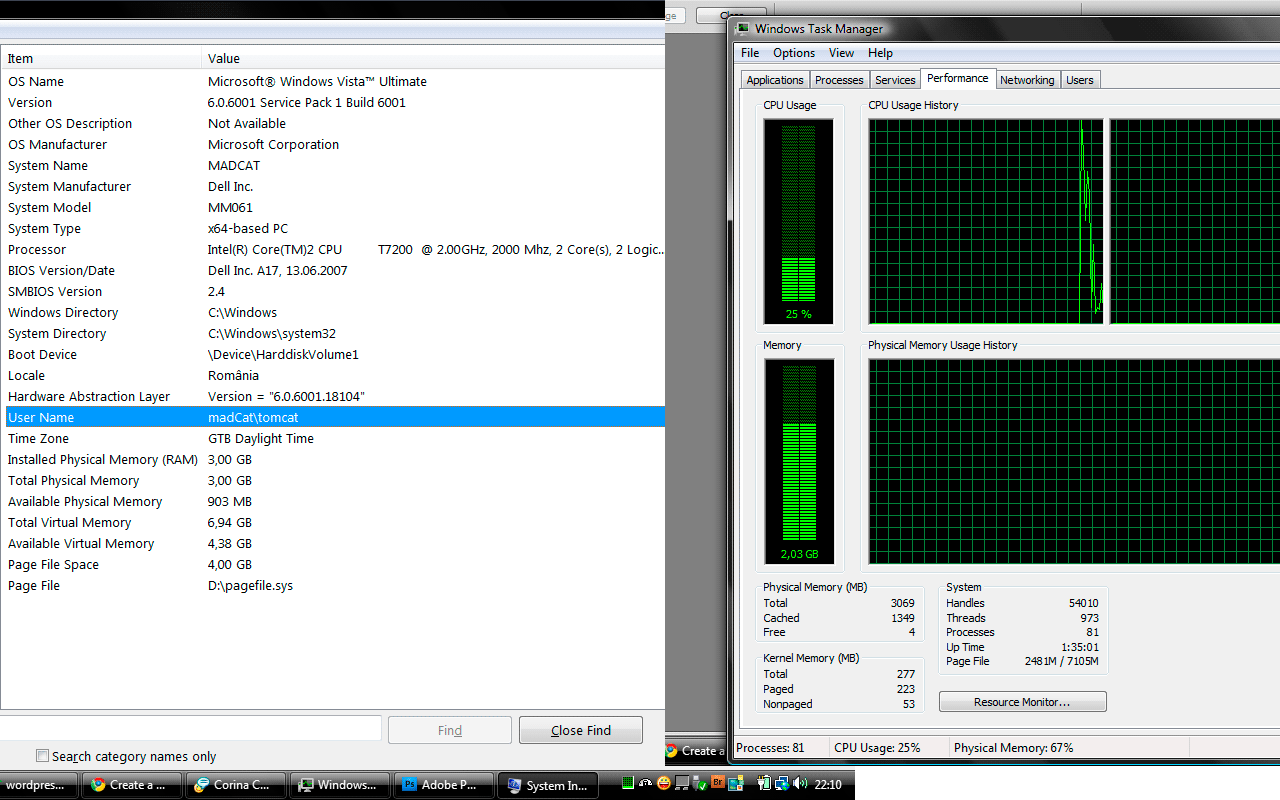Click the volume speaker tray icon
This screenshot has width=1280, height=800.
(x=800, y=784)
